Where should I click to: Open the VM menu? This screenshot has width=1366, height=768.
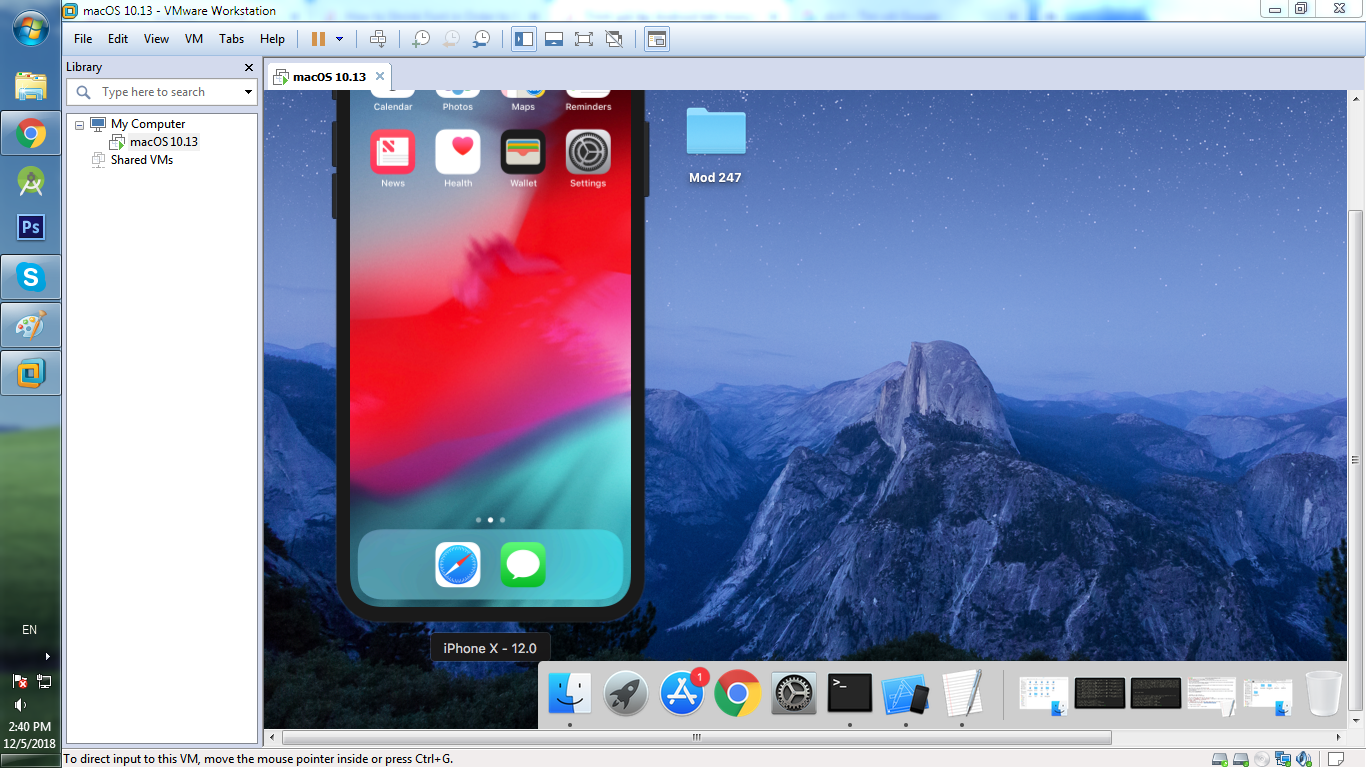click(x=194, y=39)
